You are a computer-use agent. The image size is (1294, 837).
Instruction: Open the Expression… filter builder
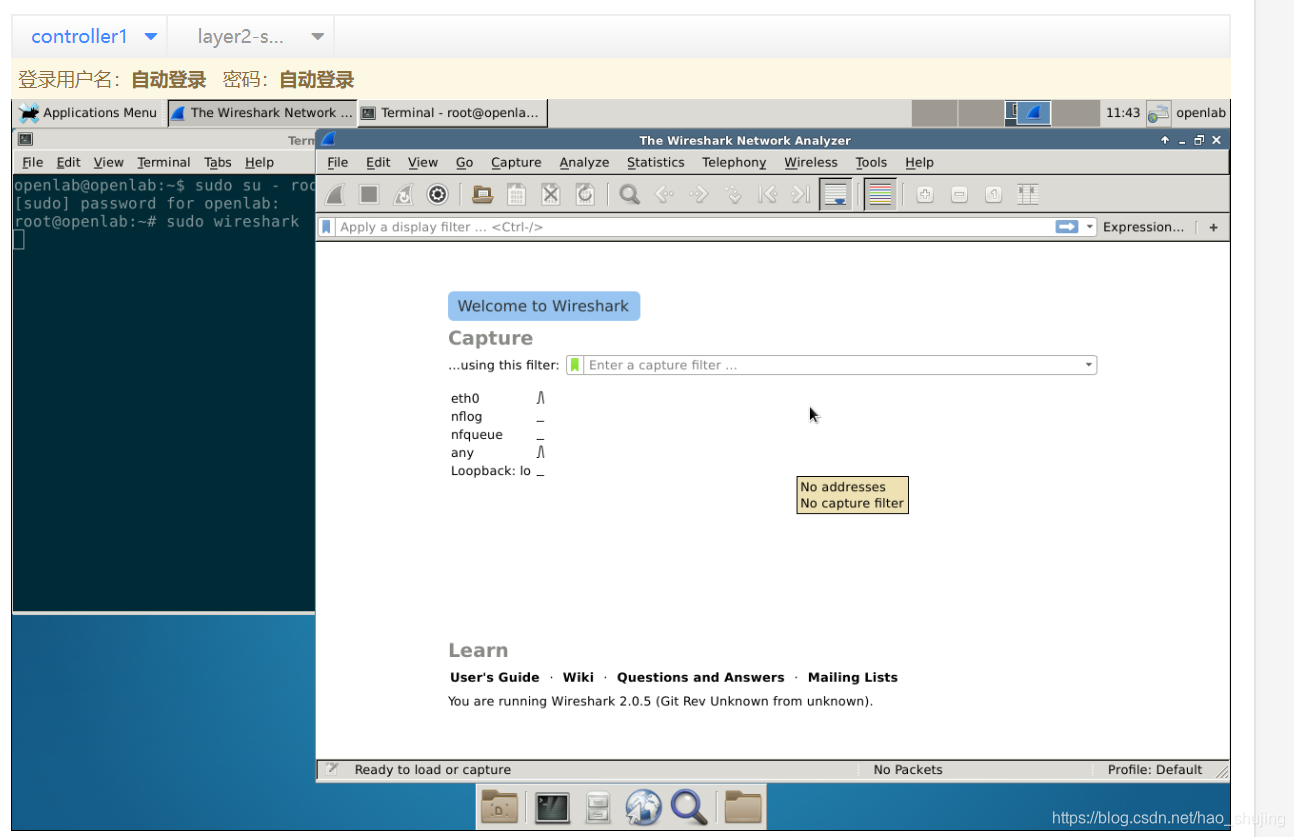pos(1143,227)
